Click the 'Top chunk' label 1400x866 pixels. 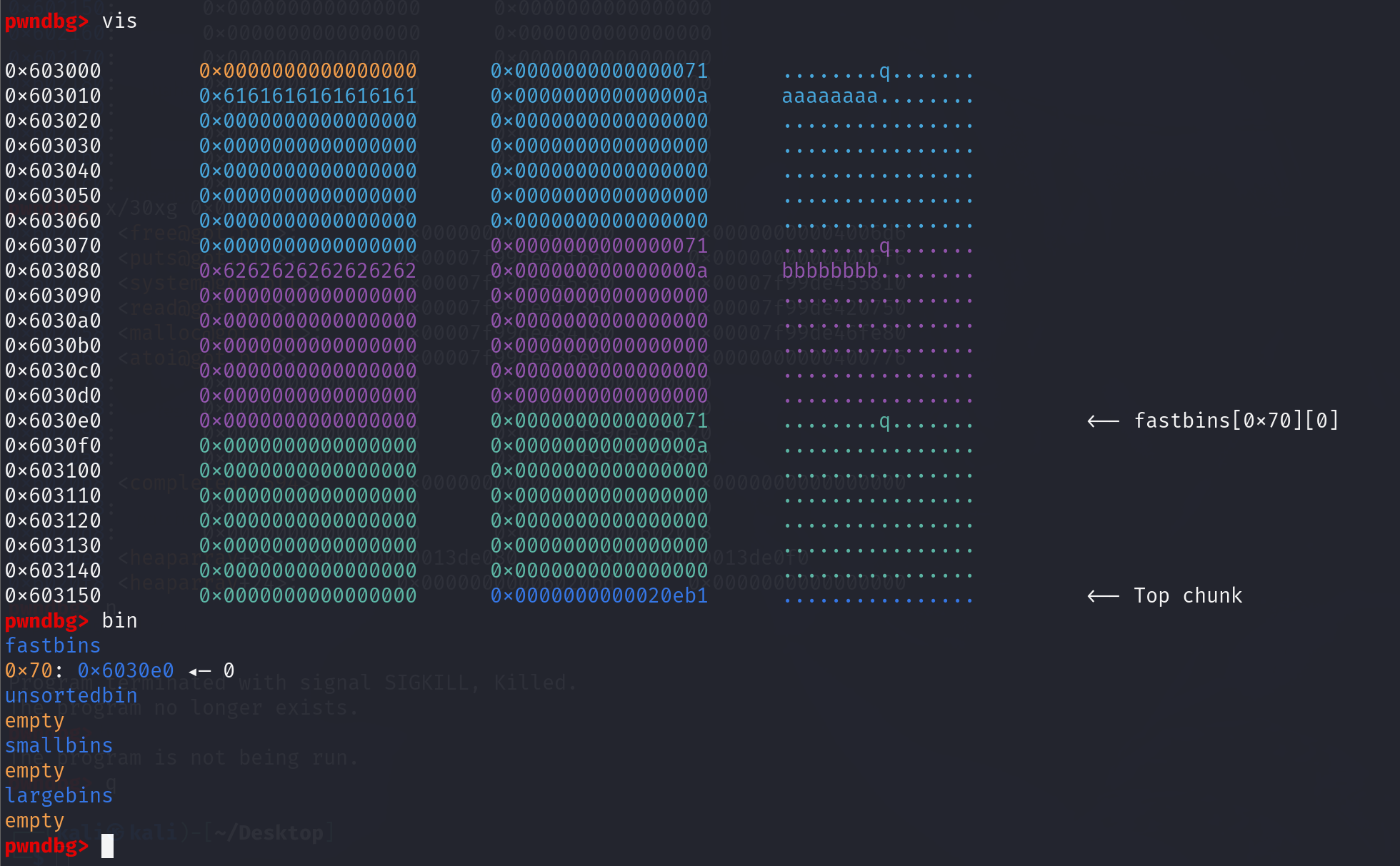1188,595
